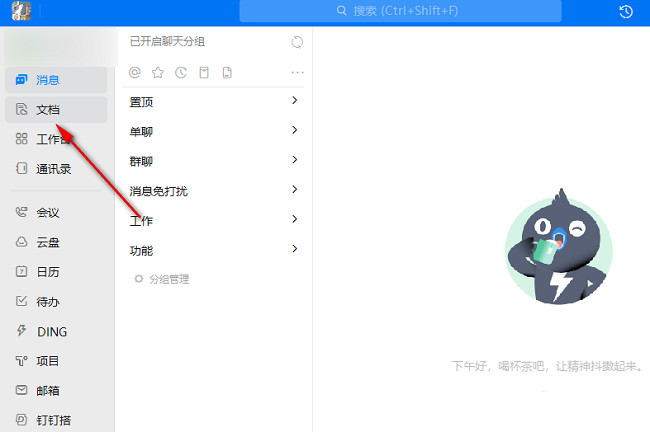
Task: Open the three-dot more options menu
Action: click(x=297, y=73)
